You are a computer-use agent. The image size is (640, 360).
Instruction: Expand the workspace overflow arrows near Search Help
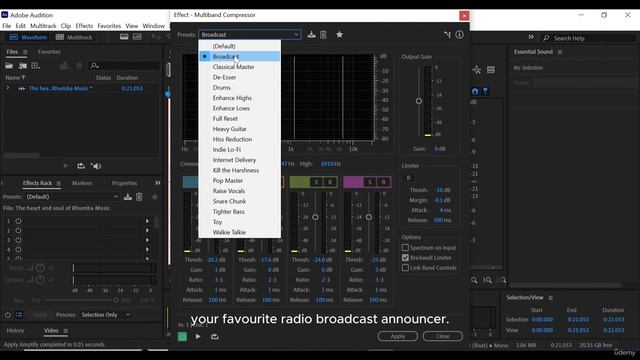pos(531,37)
